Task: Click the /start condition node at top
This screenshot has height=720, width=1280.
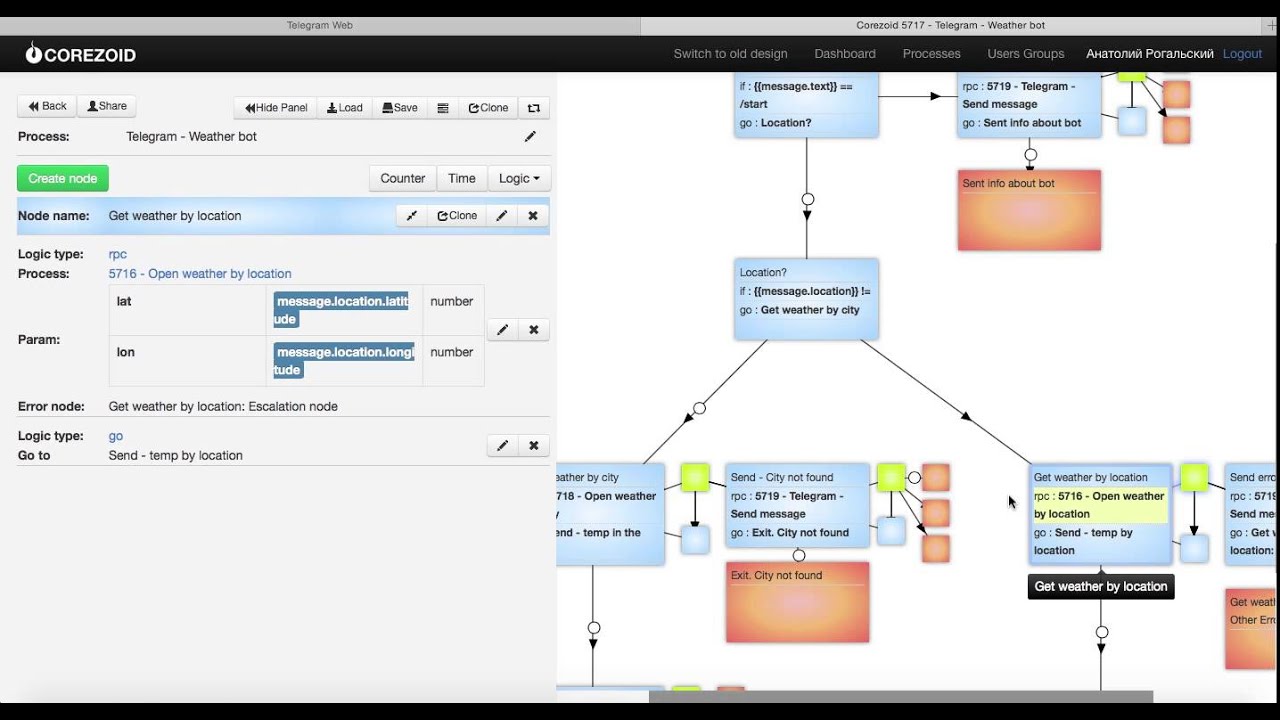Action: coord(806,104)
